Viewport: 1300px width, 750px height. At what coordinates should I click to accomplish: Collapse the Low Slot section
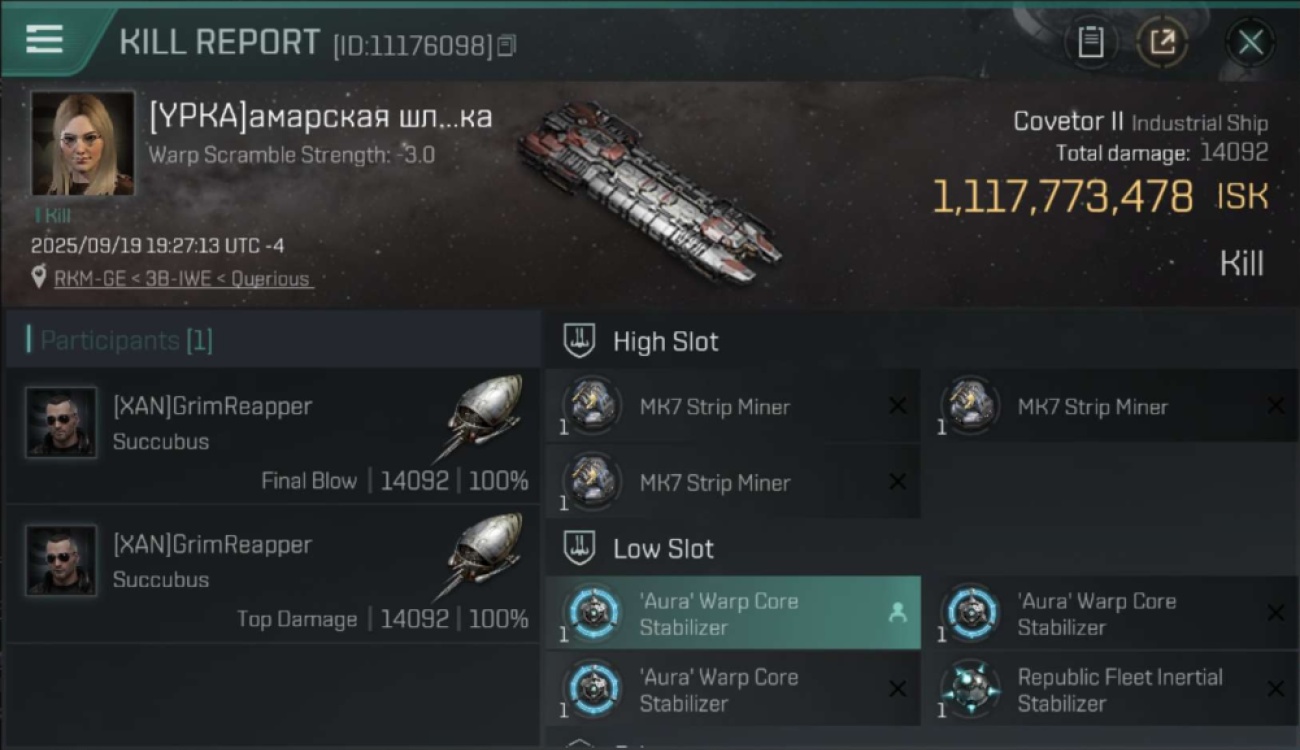tap(580, 548)
